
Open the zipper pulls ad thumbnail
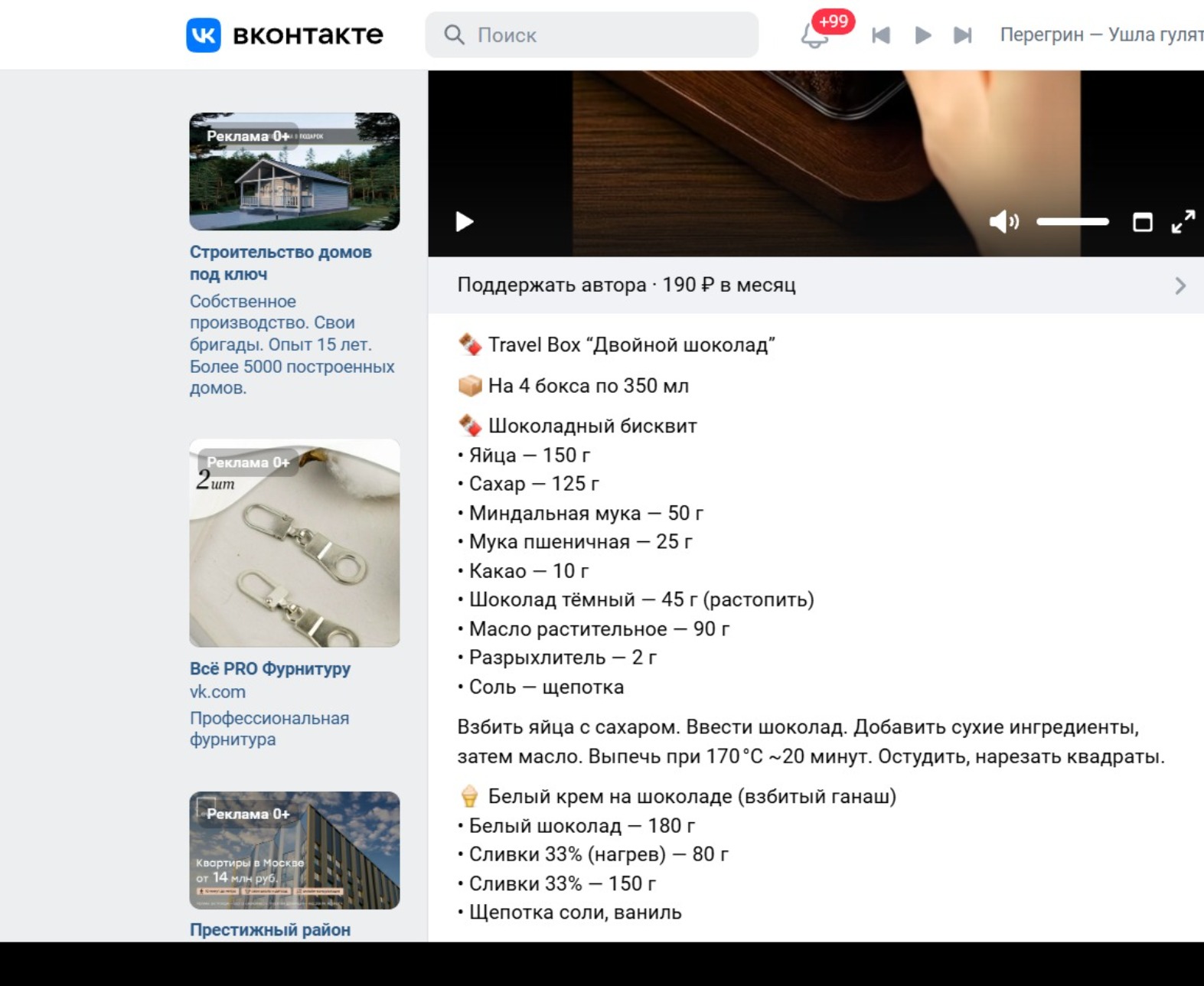(295, 544)
